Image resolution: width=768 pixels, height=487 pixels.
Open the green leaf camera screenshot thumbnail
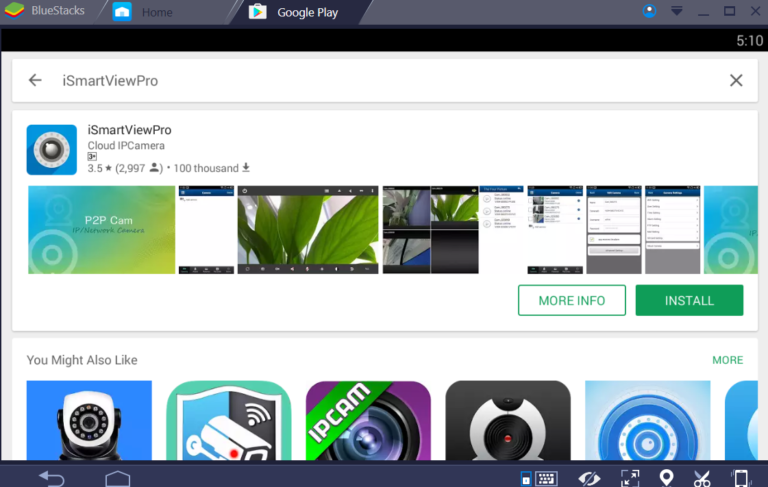pyautogui.click(x=309, y=229)
